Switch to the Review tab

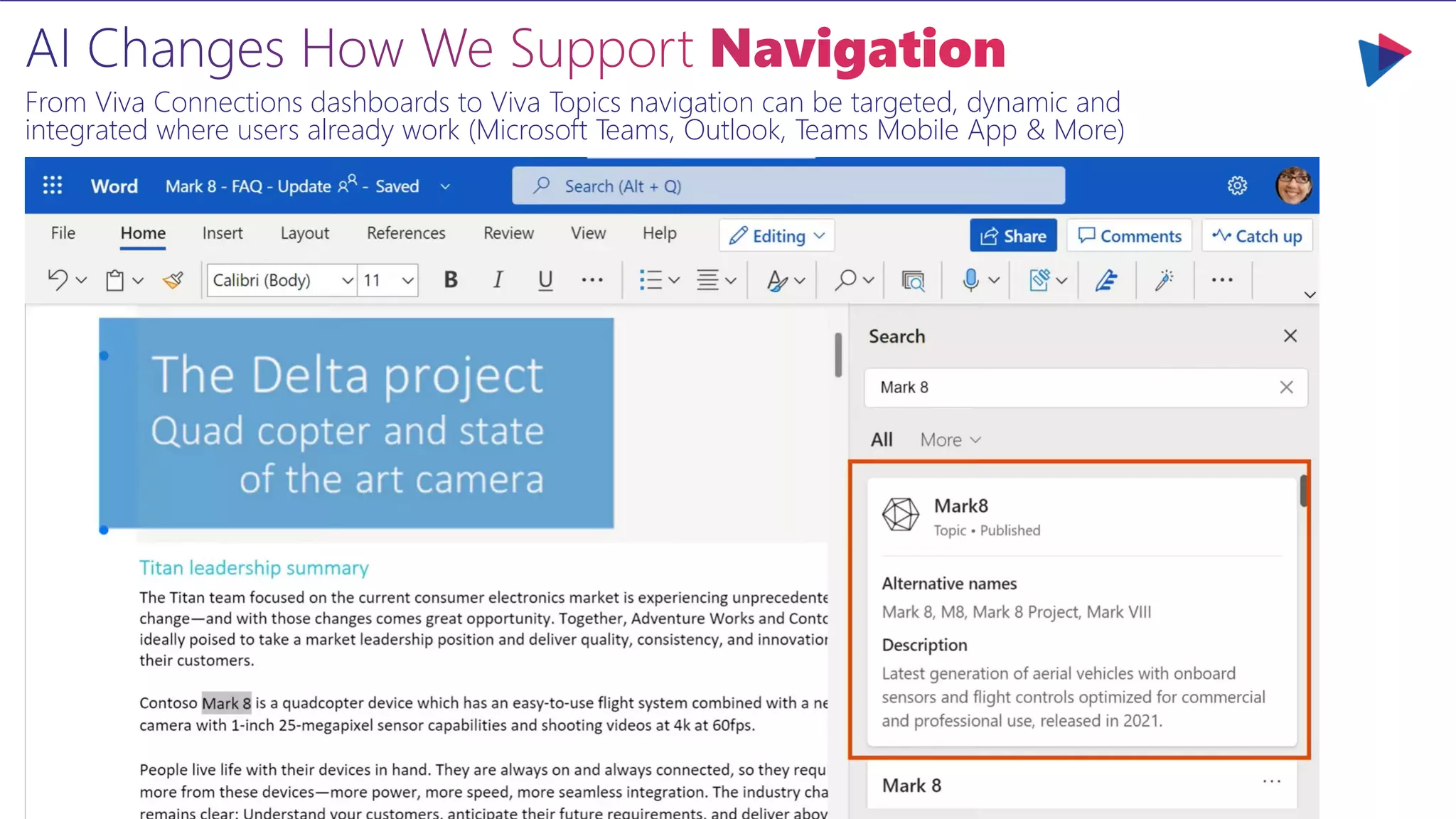508,233
